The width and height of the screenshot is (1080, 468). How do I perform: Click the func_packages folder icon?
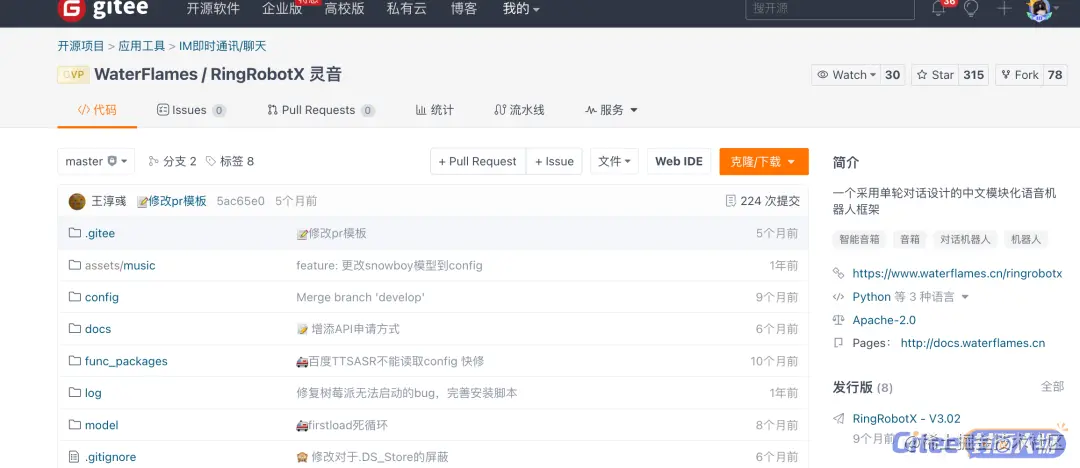74,360
